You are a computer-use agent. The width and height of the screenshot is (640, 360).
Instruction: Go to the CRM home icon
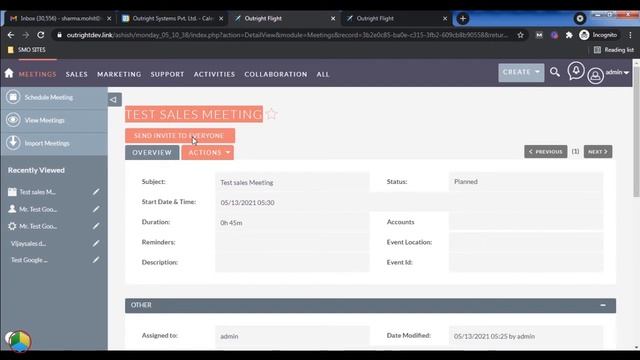pyautogui.click(x=9, y=73)
